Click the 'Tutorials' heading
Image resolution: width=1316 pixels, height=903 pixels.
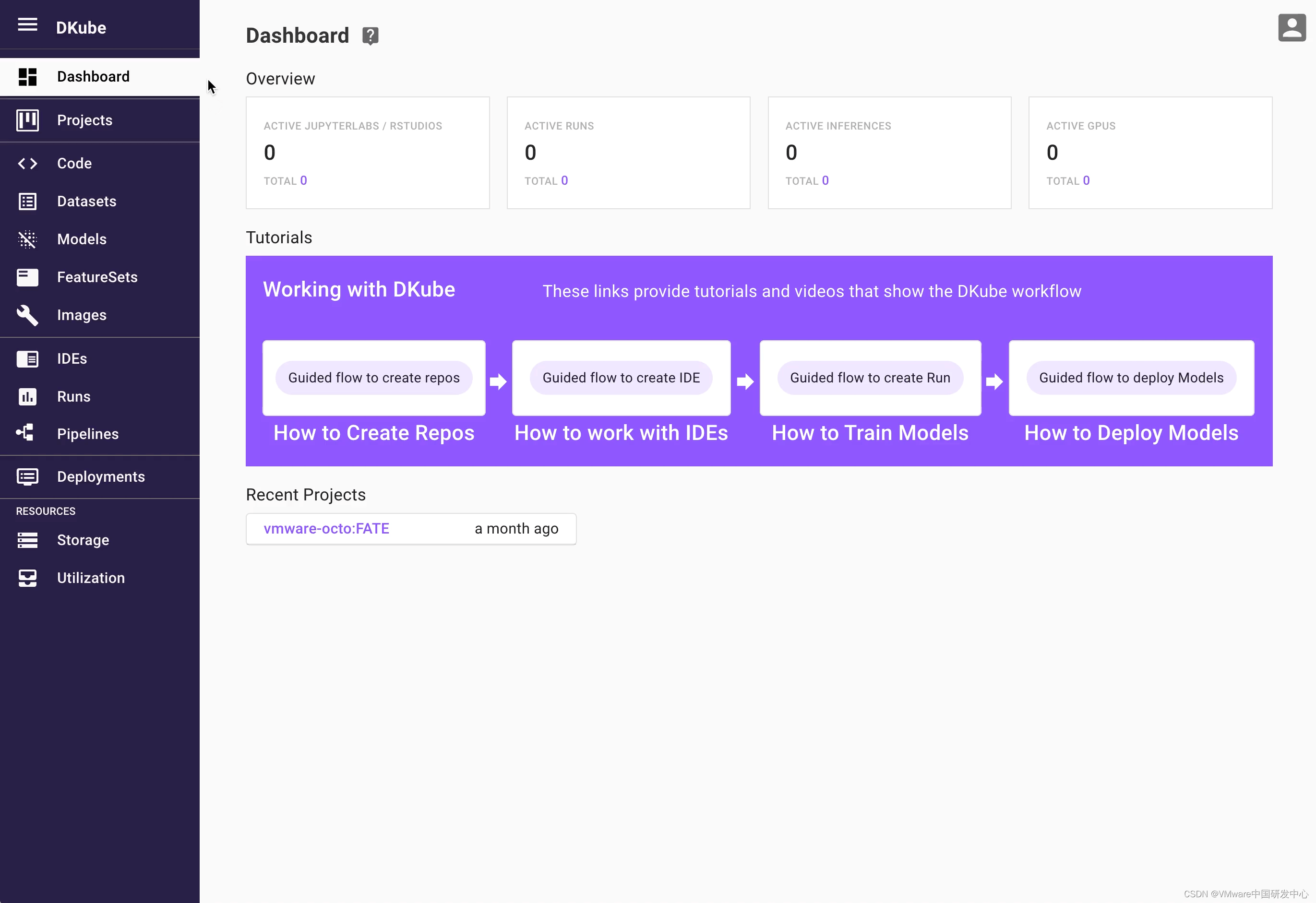point(278,238)
